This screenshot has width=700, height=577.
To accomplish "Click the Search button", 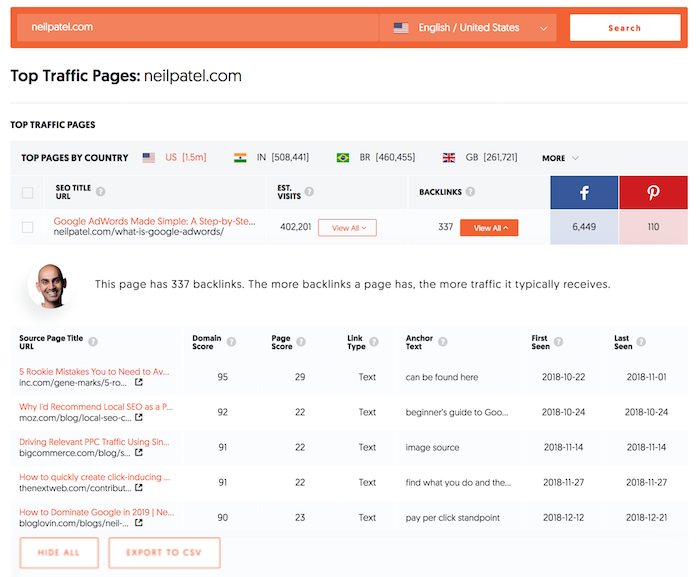I will (625, 28).
